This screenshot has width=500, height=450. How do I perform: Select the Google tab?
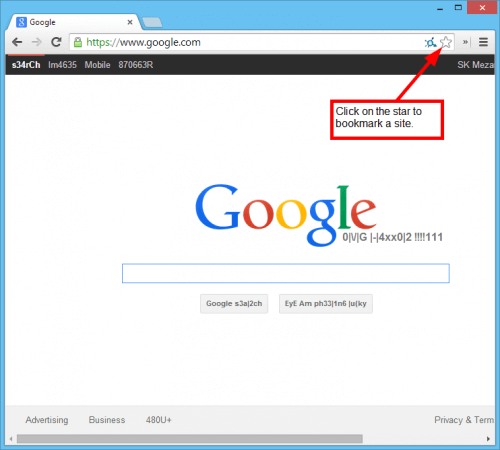pyautogui.click(x=75, y=22)
